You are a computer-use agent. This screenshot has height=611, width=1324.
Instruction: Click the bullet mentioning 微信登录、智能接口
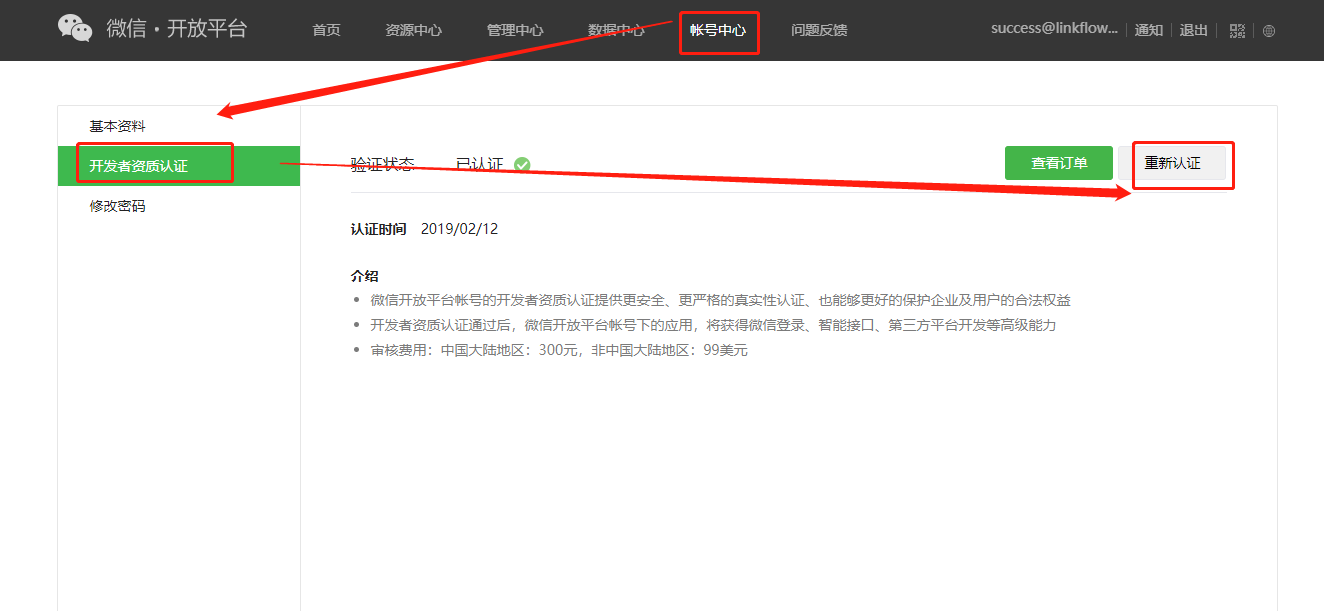point(713,325)
